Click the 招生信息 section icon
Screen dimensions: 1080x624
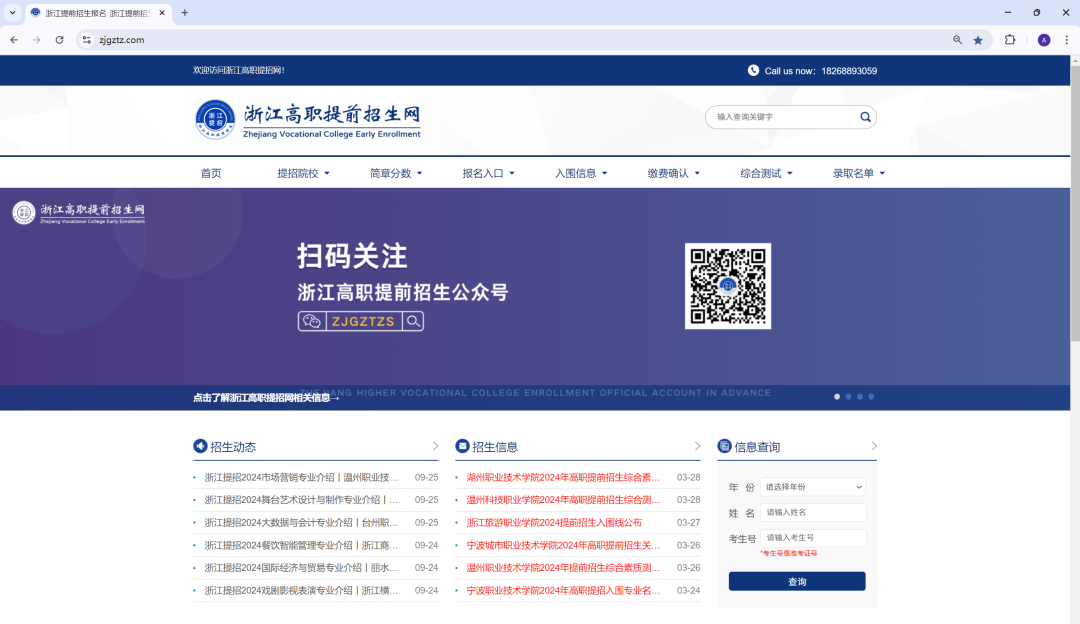pos(462,446)
